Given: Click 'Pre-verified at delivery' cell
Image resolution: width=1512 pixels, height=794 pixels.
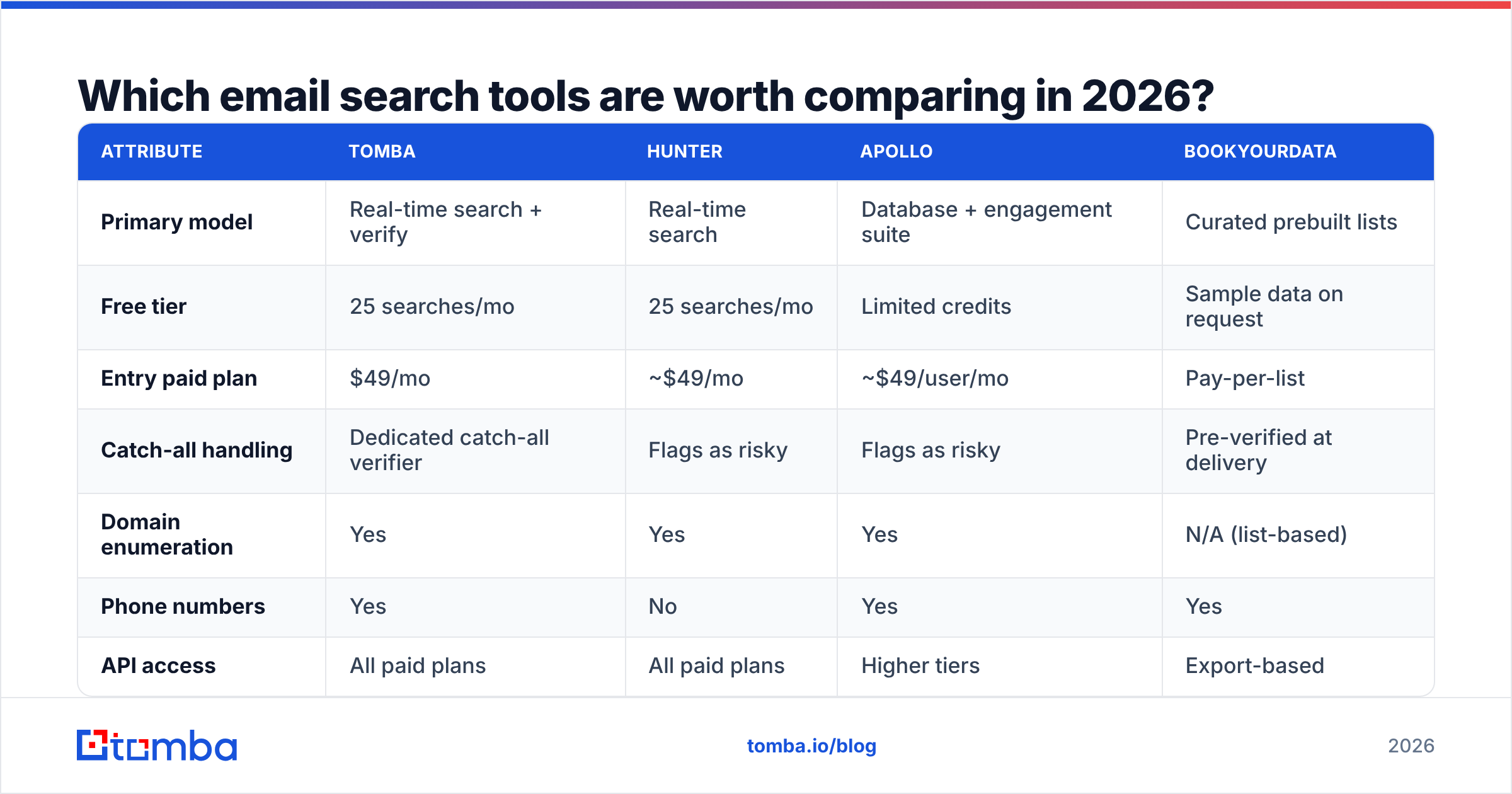Looking at the screenshot, I should click(x=1298, y=451).
